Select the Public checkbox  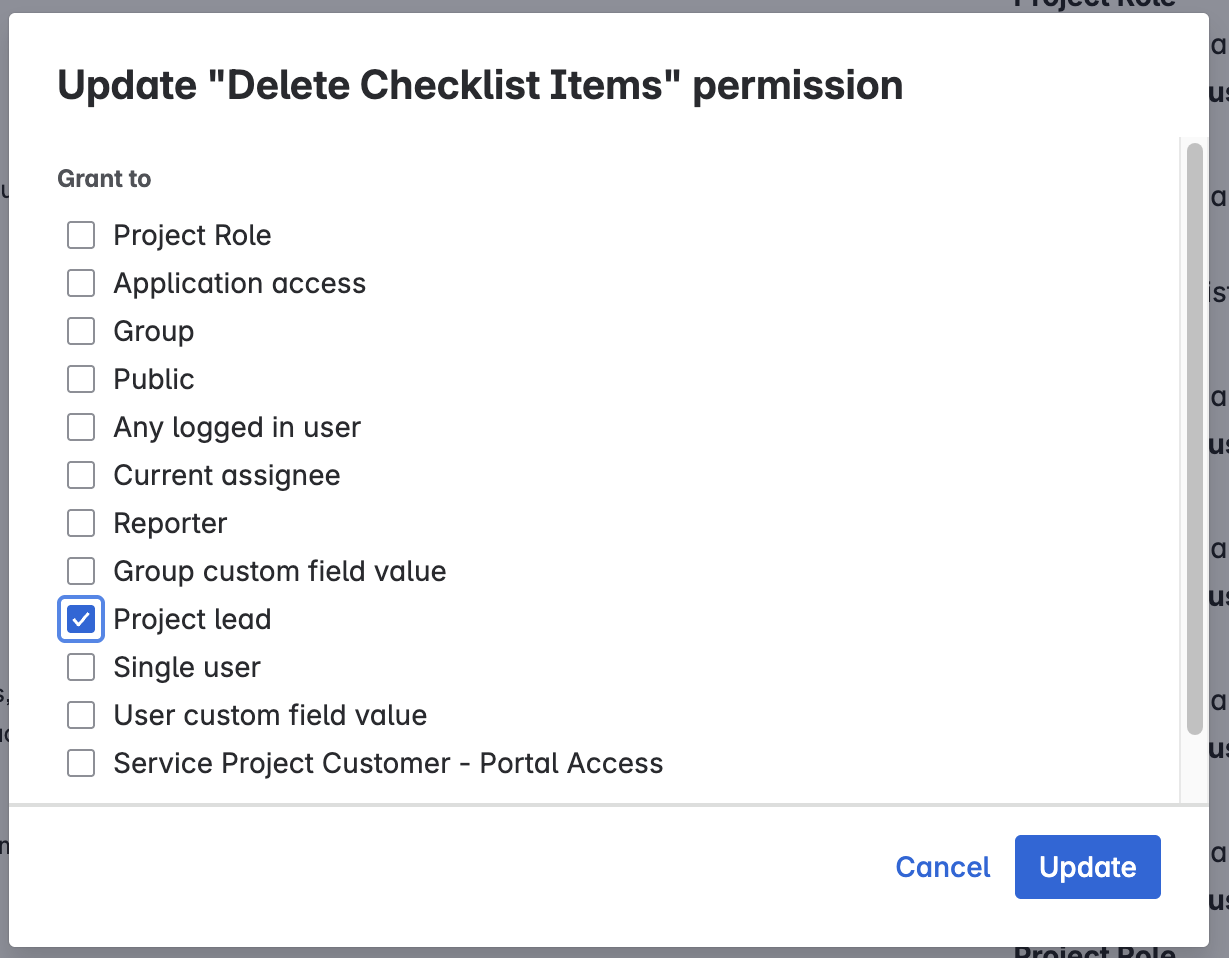(x=81, y=379)
